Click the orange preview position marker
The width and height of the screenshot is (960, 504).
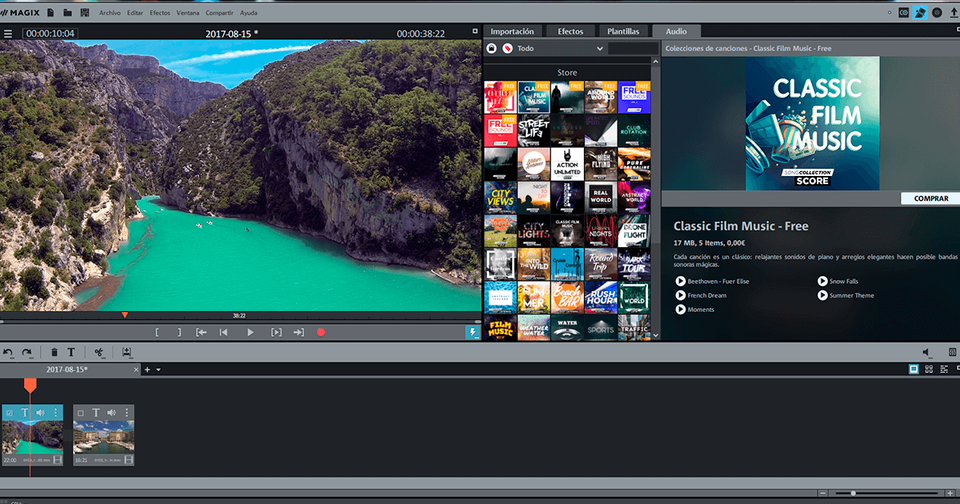124,315
